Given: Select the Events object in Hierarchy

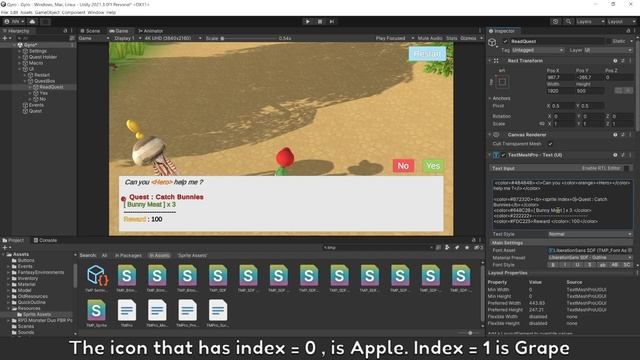Looking at the screenshot, I should [36, 105].
